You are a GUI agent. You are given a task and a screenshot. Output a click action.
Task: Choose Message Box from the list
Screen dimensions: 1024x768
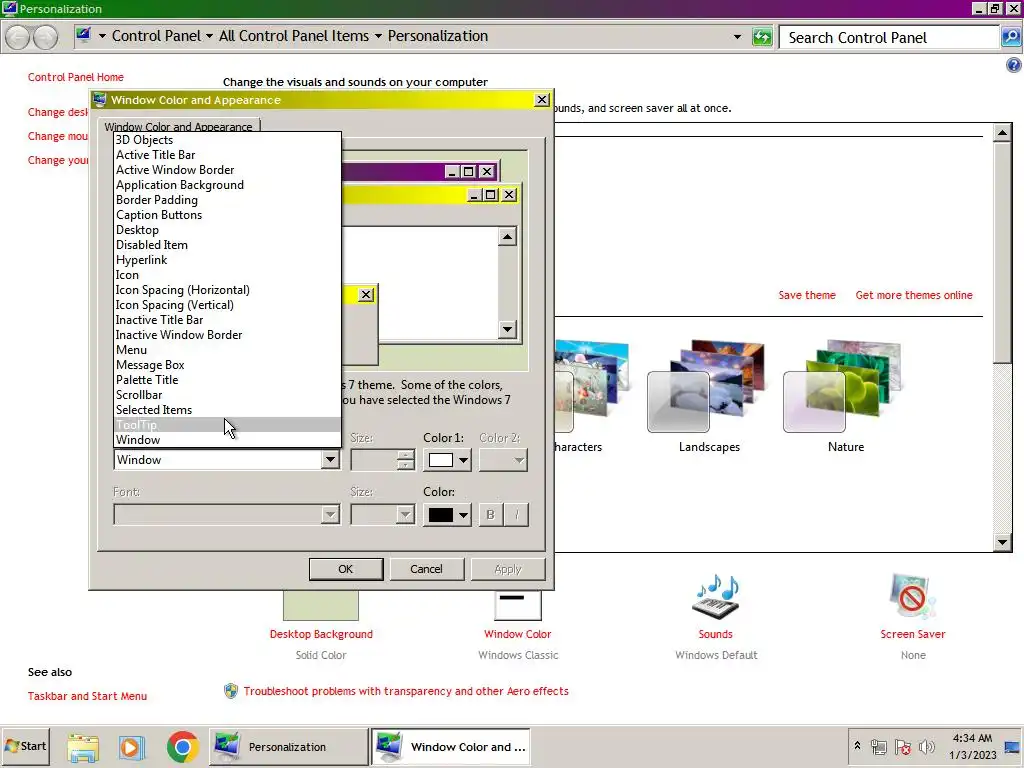point(227,365)
